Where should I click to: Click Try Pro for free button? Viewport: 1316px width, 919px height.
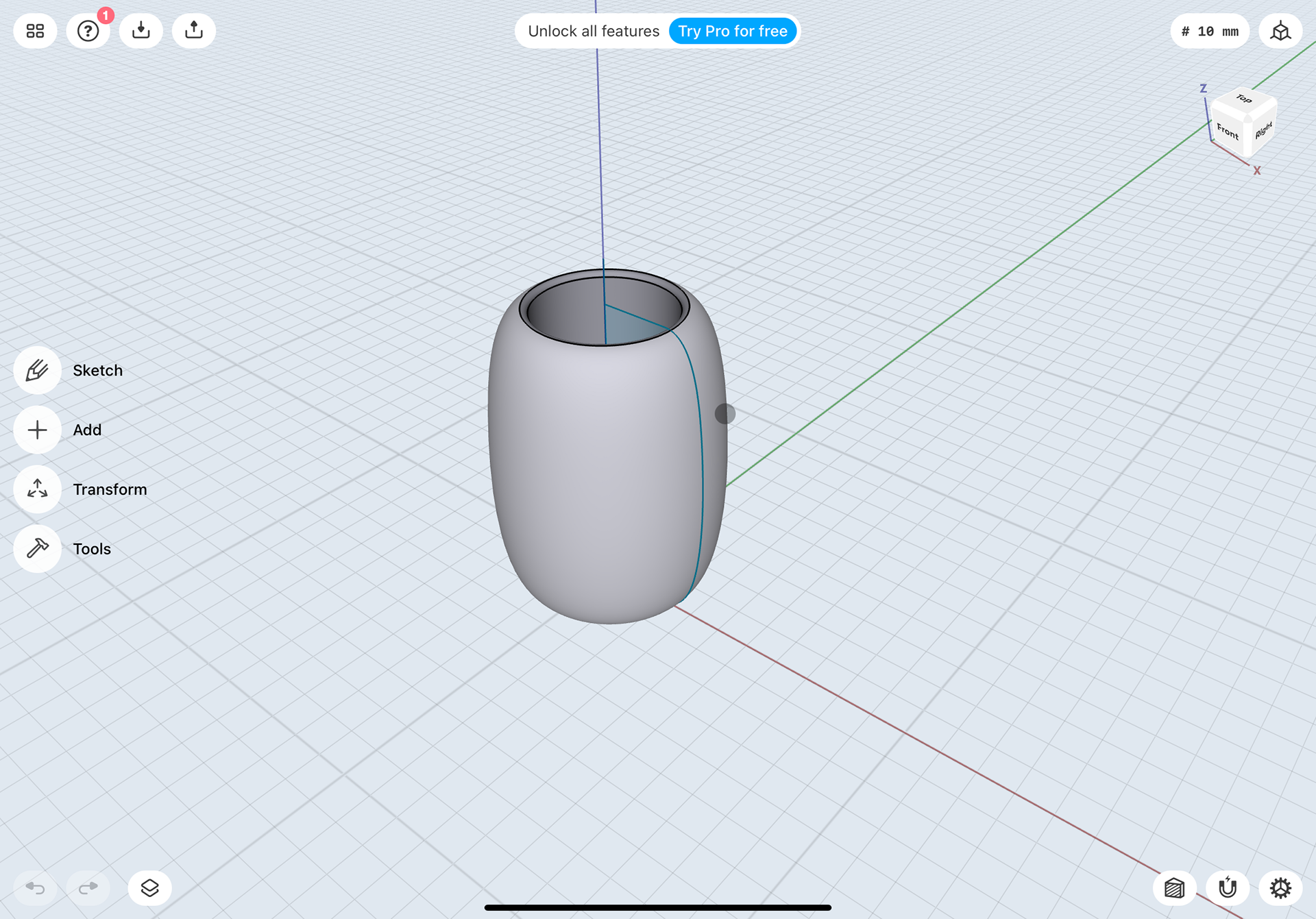click(732, 32)
